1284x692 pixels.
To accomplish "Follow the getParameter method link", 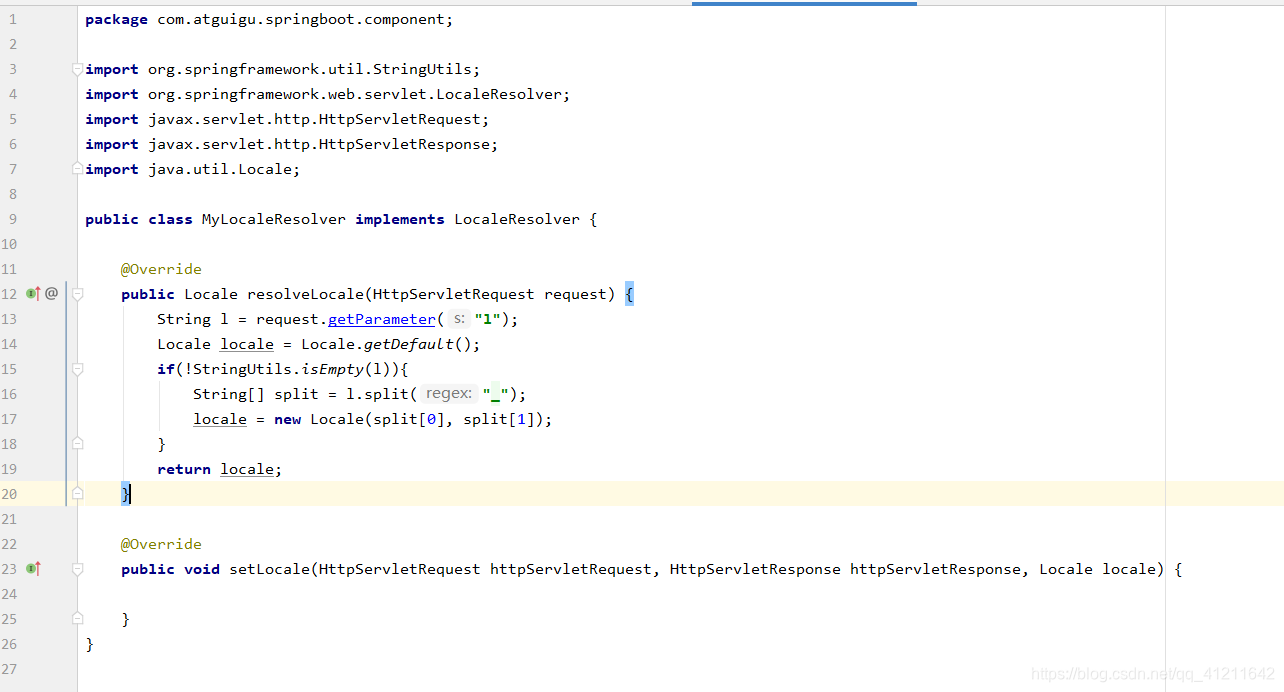I will tap(382, 319).
